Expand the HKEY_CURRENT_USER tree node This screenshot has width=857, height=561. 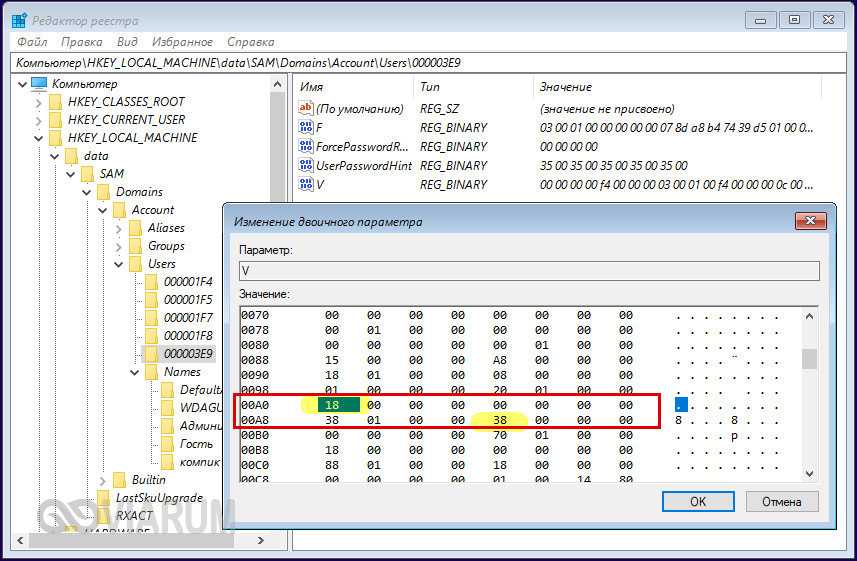[39, 120]
